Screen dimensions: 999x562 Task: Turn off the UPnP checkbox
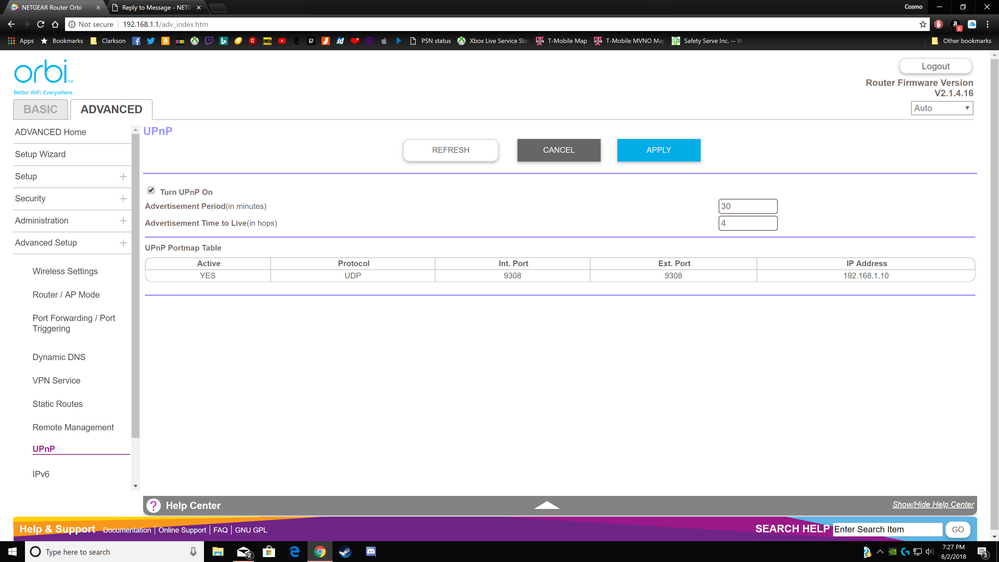[151, 191]
